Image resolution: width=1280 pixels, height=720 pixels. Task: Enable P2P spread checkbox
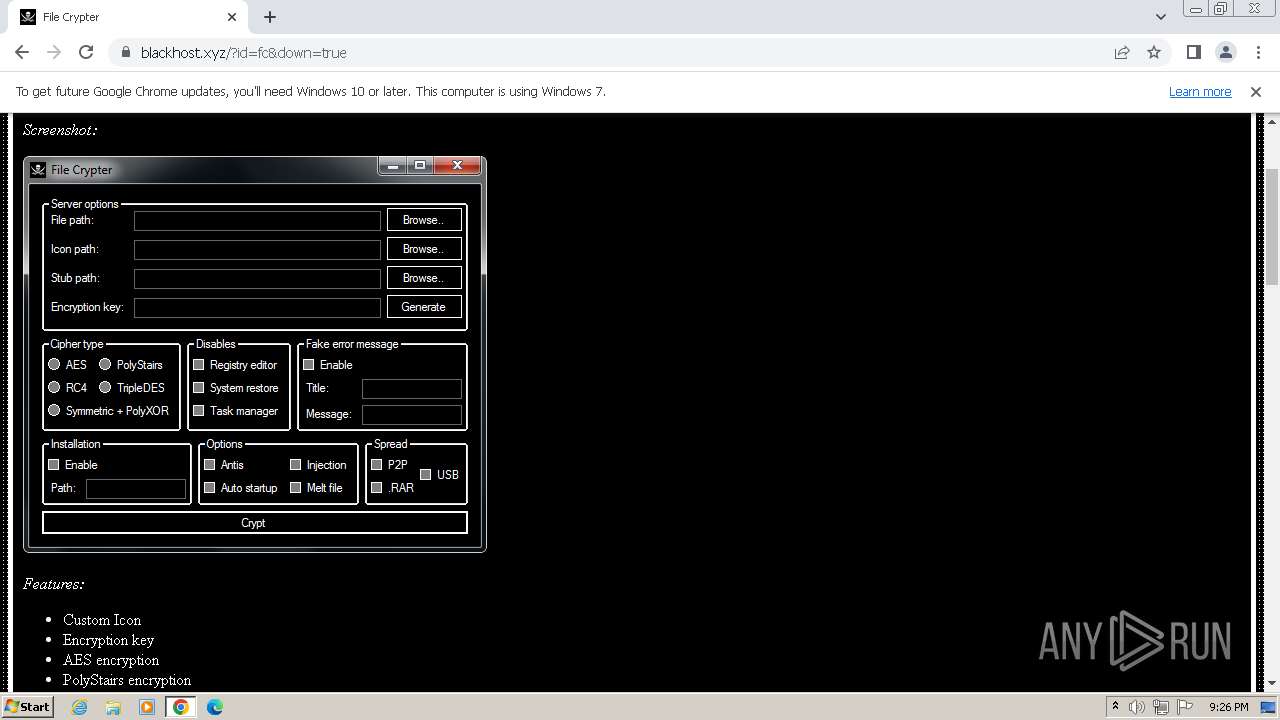tap(377, 465)
